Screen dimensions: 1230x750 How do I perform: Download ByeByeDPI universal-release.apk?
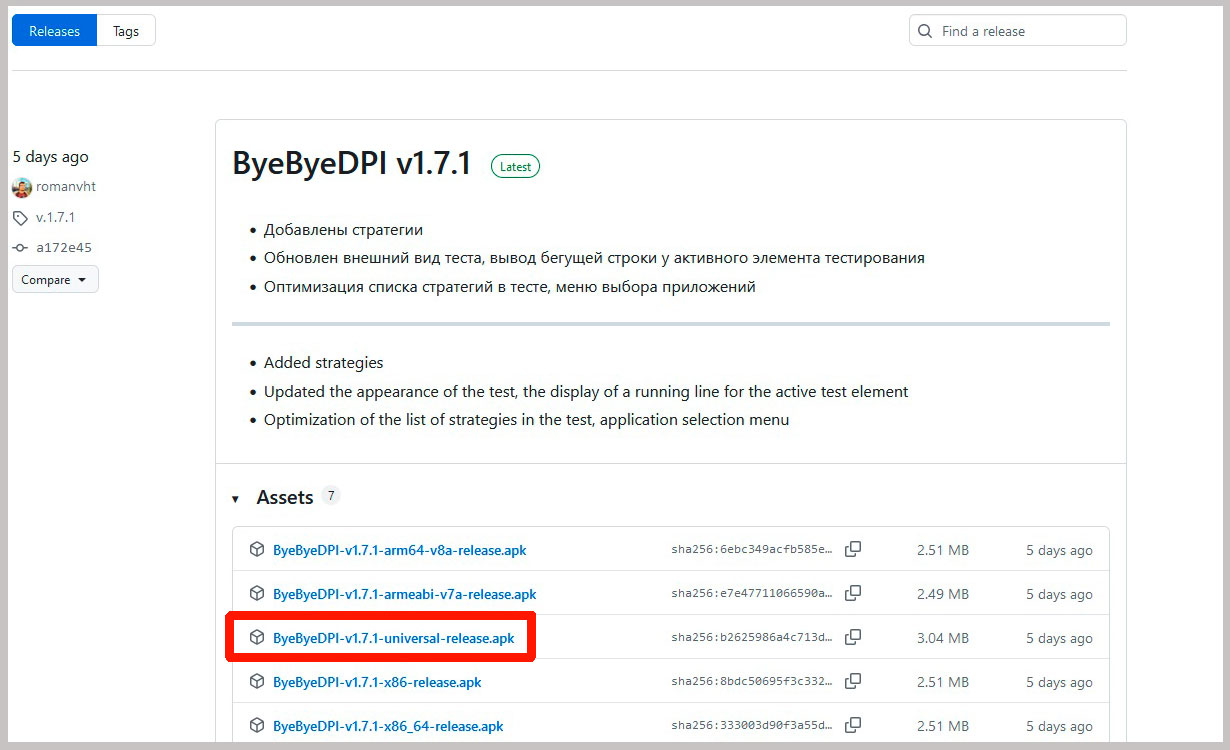coord(393,638)
